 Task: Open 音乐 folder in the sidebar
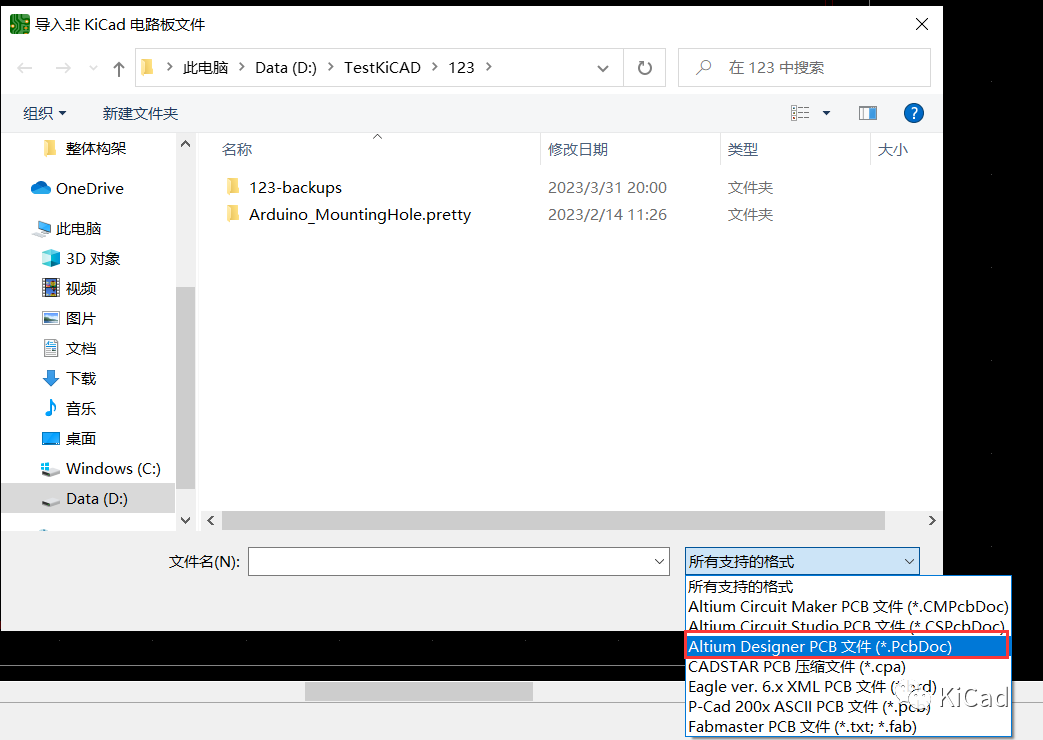tap(80, 409)
